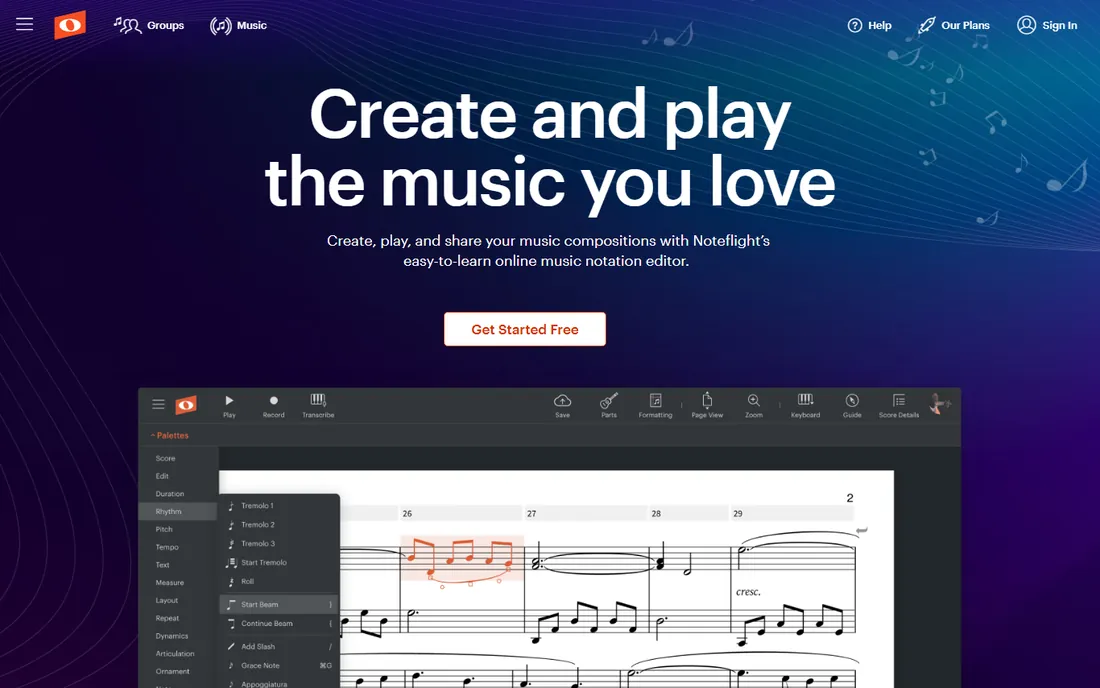This screenshot has width=1100, height=688.
Task: Open the Repeat palette
Action: coord(168,618)
